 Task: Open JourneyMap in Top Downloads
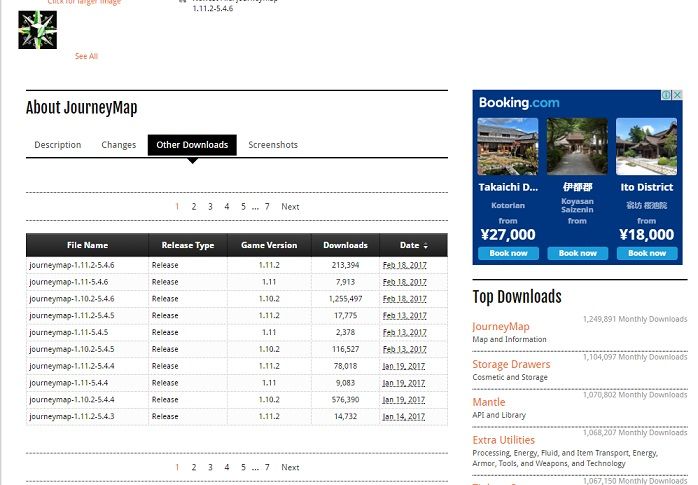(x=501, y=327)
